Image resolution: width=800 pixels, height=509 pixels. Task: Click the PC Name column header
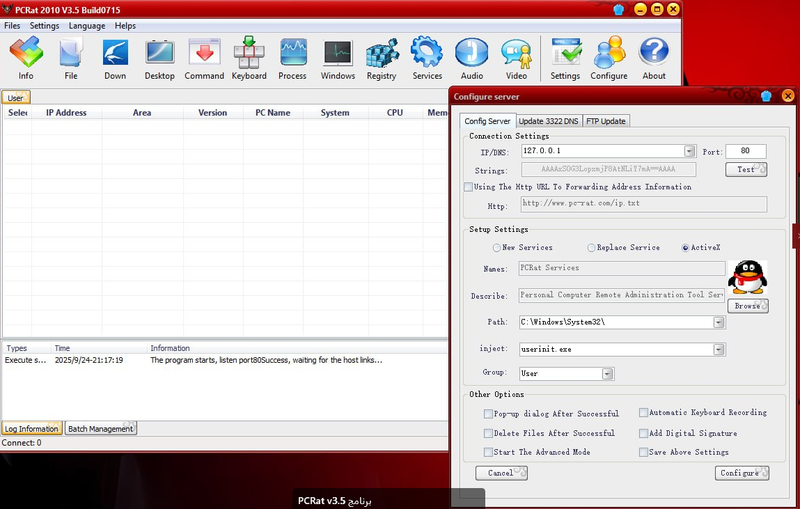coord(273,113)
